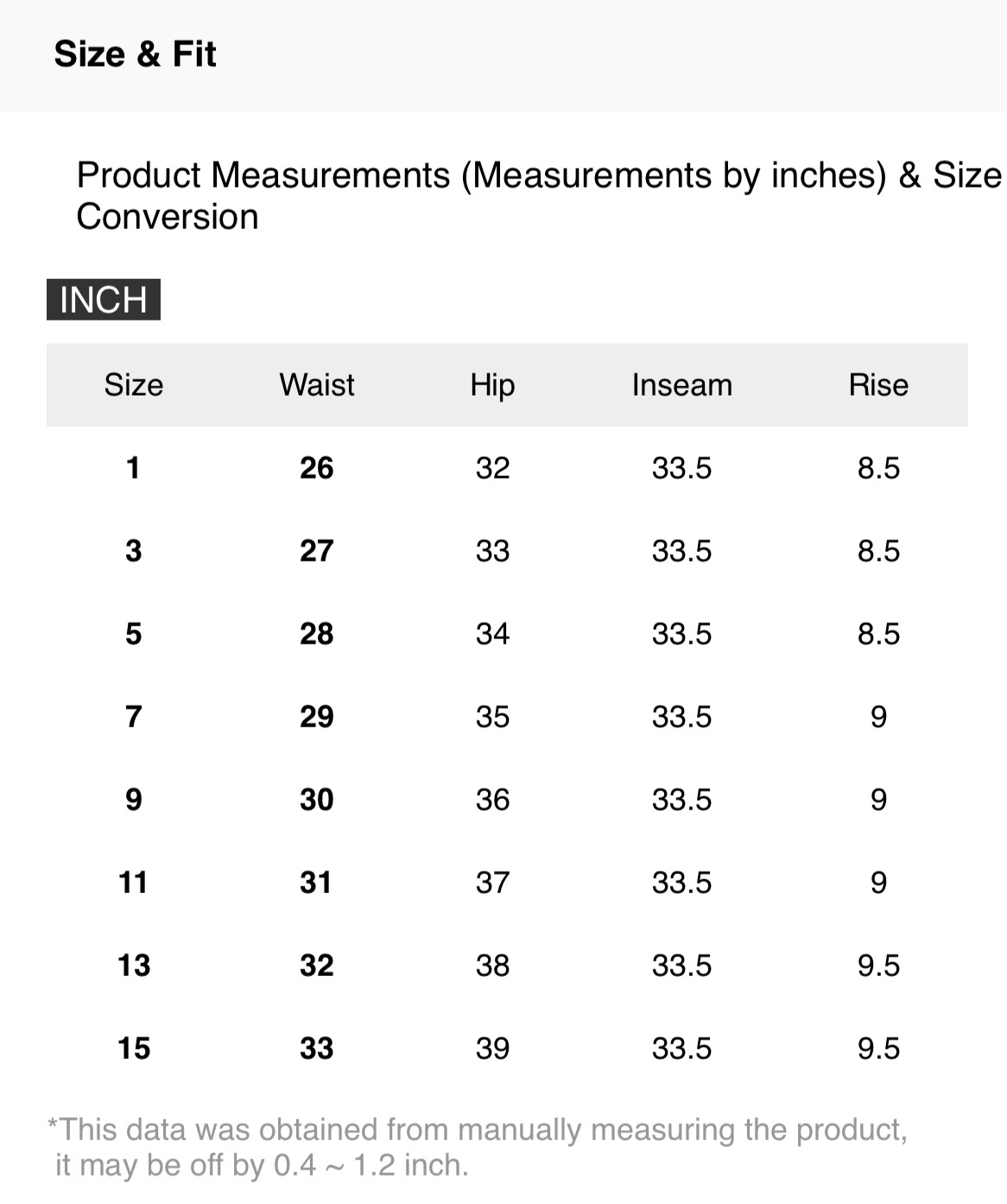1007x1204 pixels.
Task: Click the INCH unit tab
Action: pos(104,300)
